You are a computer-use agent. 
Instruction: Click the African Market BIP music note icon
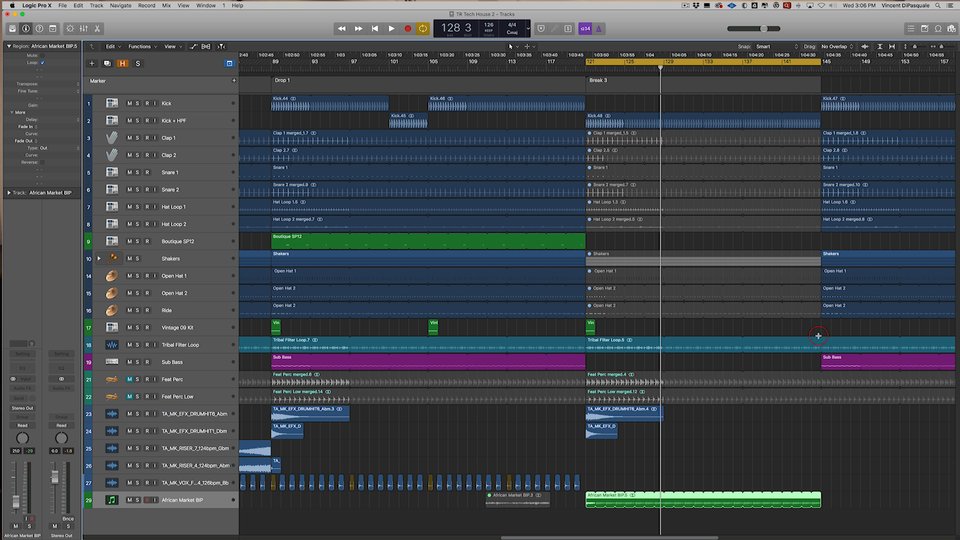pyautogui.click(x=111, y=500)
